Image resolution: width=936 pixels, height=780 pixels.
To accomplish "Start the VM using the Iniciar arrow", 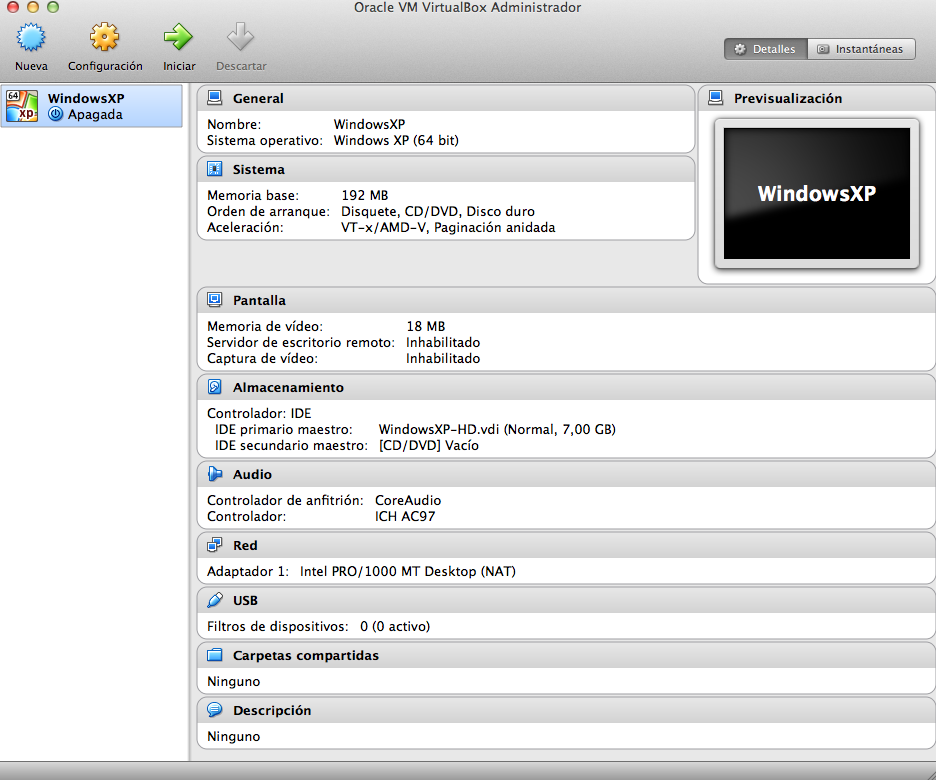I will pyautogui.click(x=178, y=45).
